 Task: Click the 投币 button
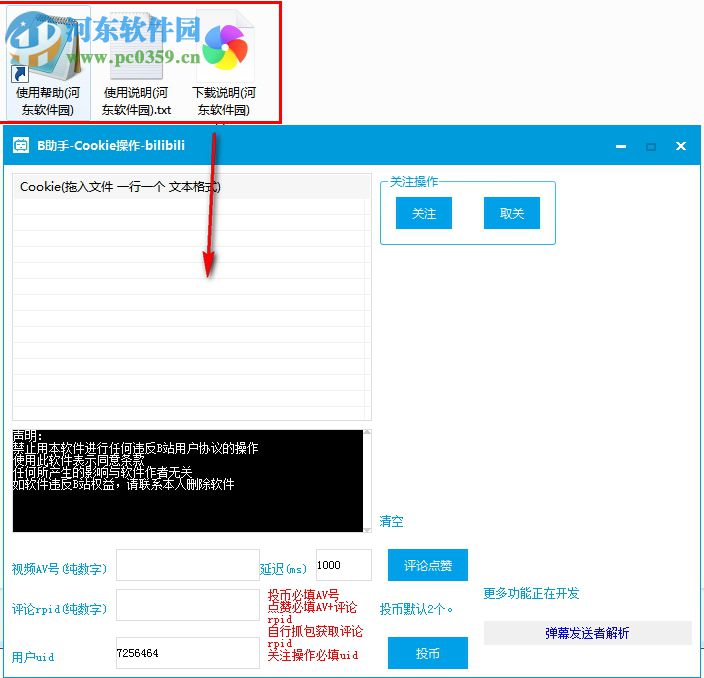click(428, 653)
